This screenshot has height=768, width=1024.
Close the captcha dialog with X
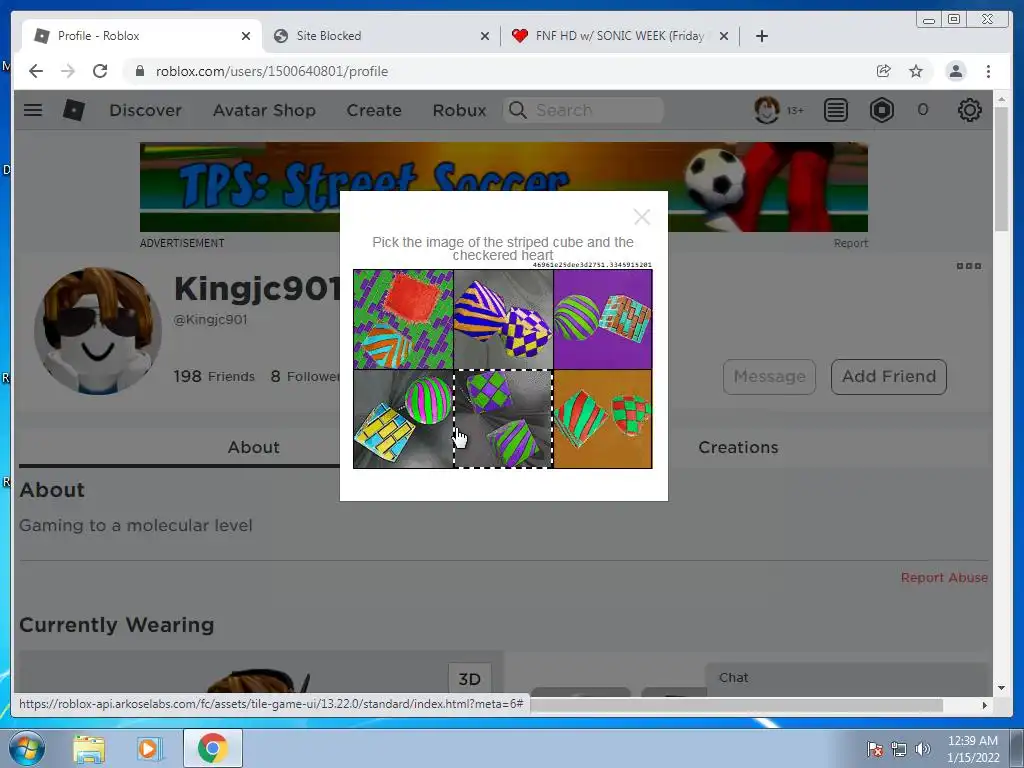pos(642,217)
